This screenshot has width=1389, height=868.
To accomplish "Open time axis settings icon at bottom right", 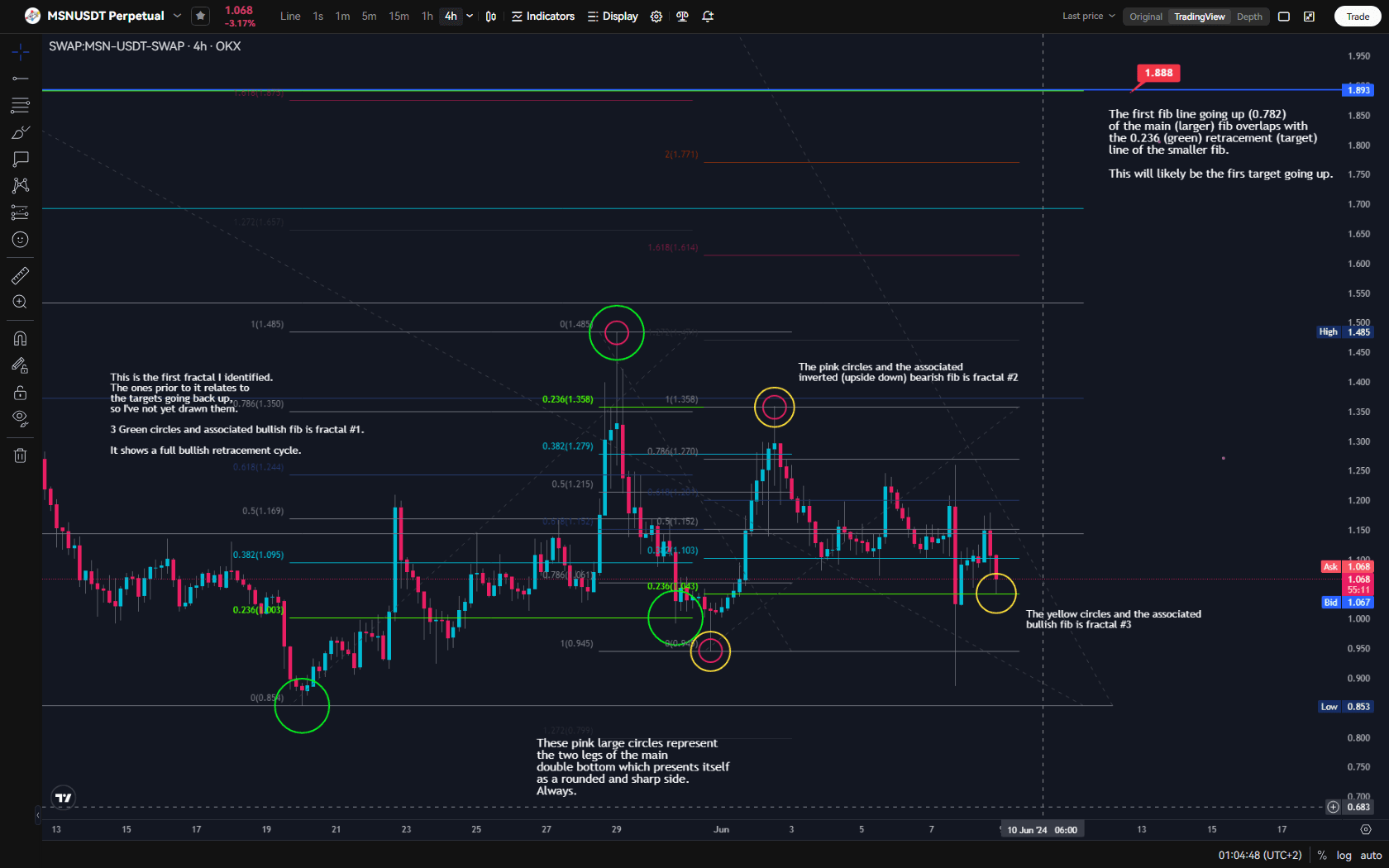I will click(1366, 829).
